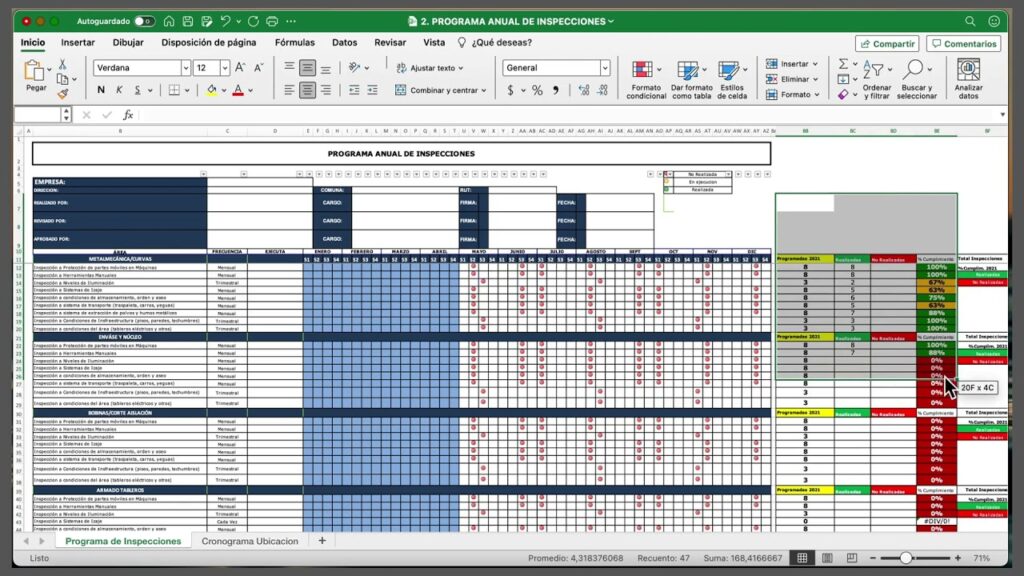
Task: Open Formato condicional menu
Action: coord(646,79)
